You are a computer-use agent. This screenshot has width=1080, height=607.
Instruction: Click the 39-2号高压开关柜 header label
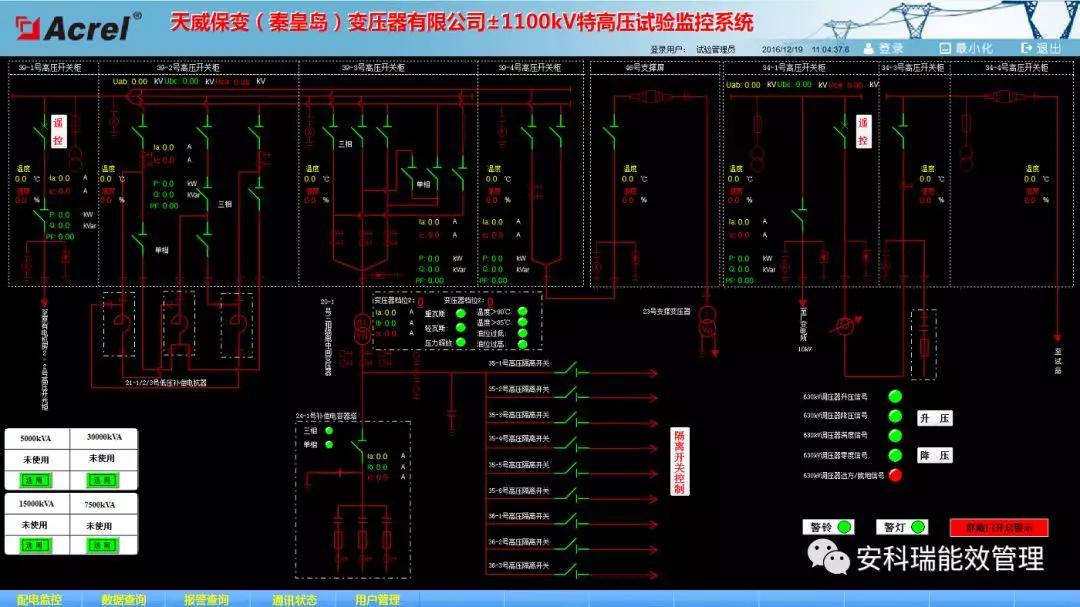188,68
